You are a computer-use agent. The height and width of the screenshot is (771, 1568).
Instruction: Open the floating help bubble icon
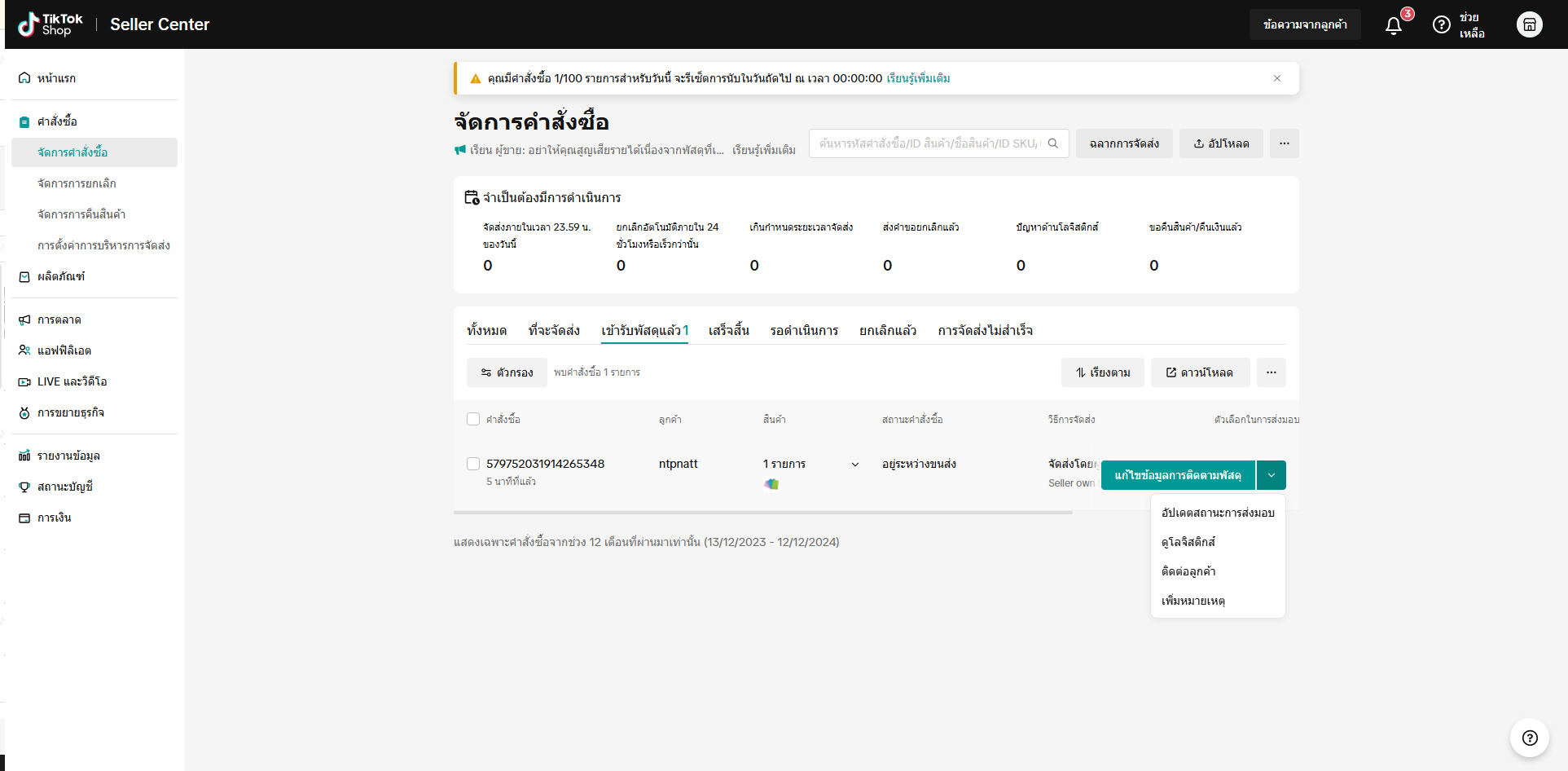coord(1529,738)
